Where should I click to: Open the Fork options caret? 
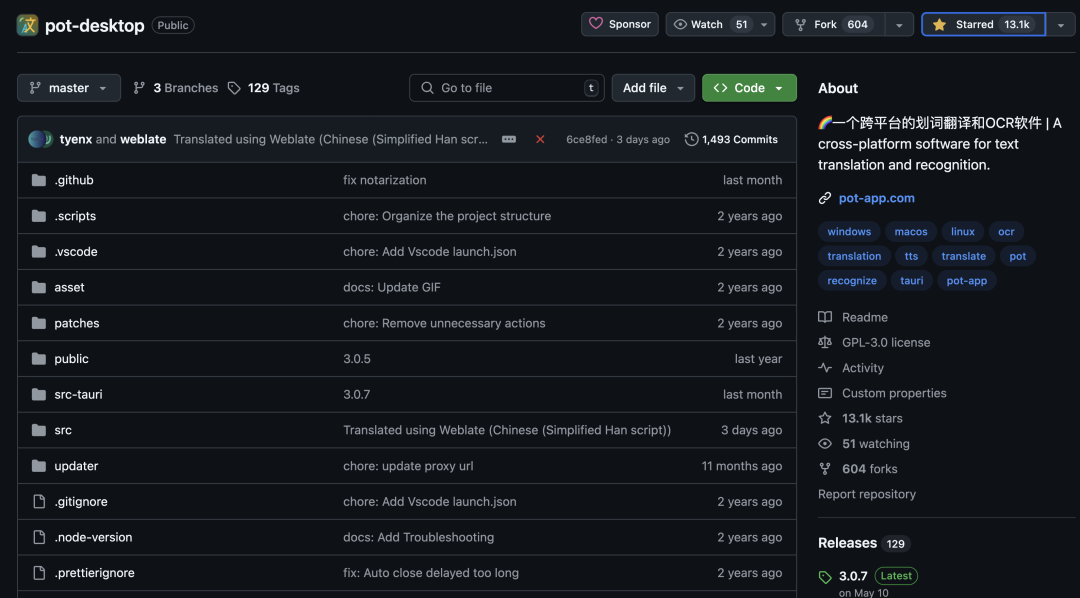[x=898, y=23]
